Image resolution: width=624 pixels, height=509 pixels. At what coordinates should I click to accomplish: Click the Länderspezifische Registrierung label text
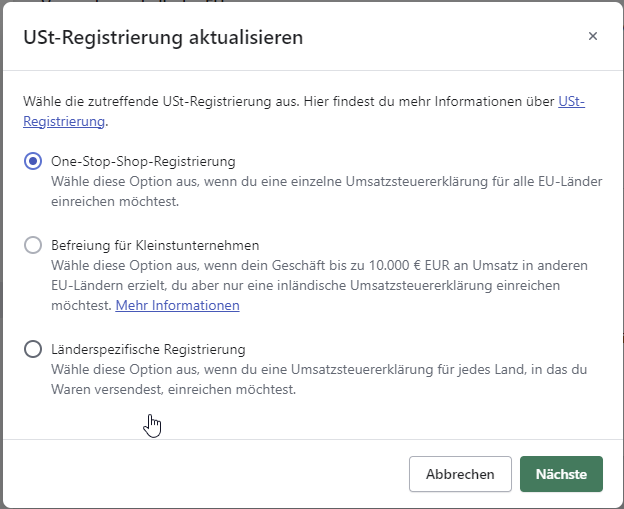pyautogui.click(x=148, y=349)
